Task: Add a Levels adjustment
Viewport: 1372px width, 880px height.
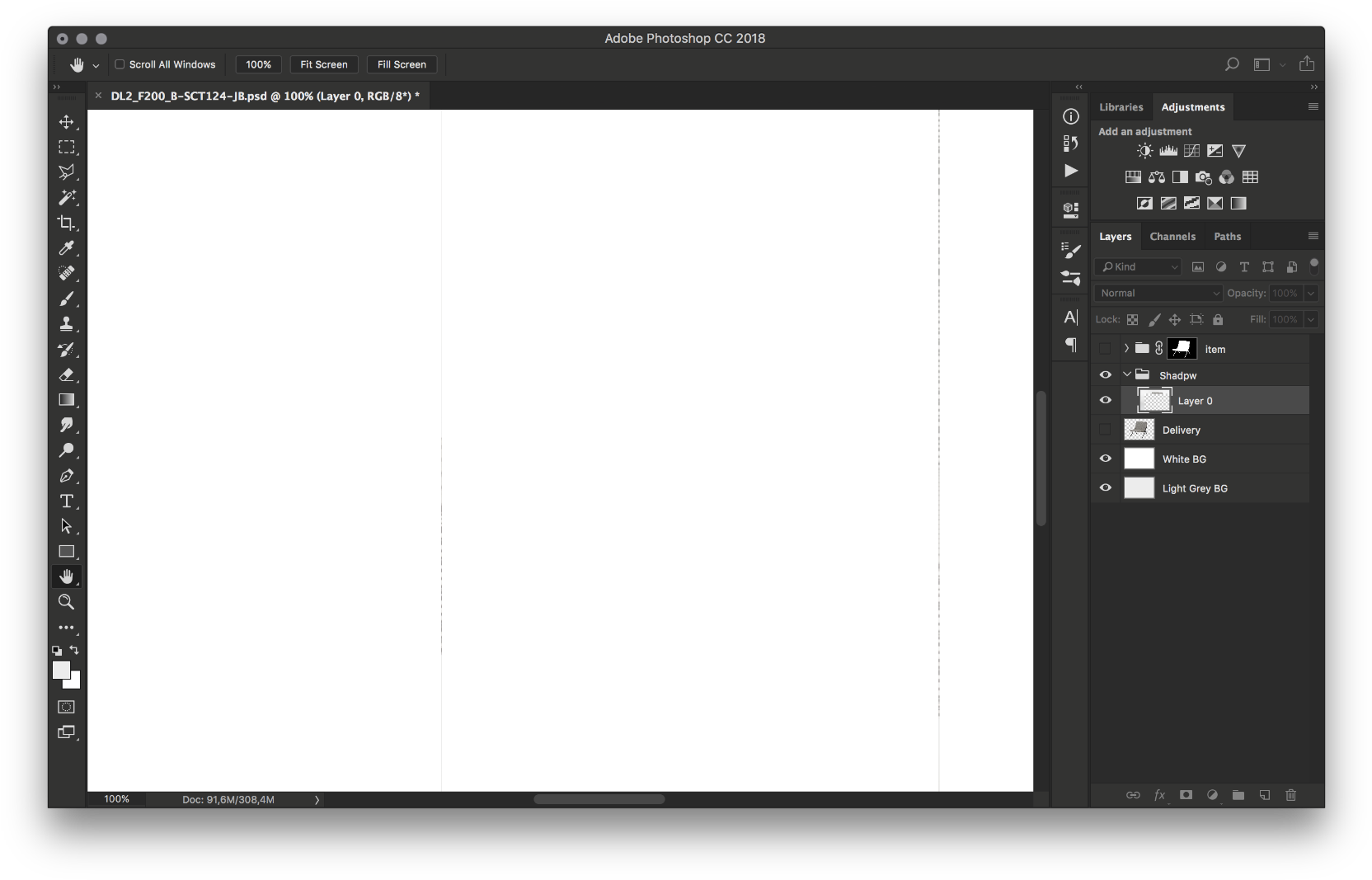Action: 1168,151
